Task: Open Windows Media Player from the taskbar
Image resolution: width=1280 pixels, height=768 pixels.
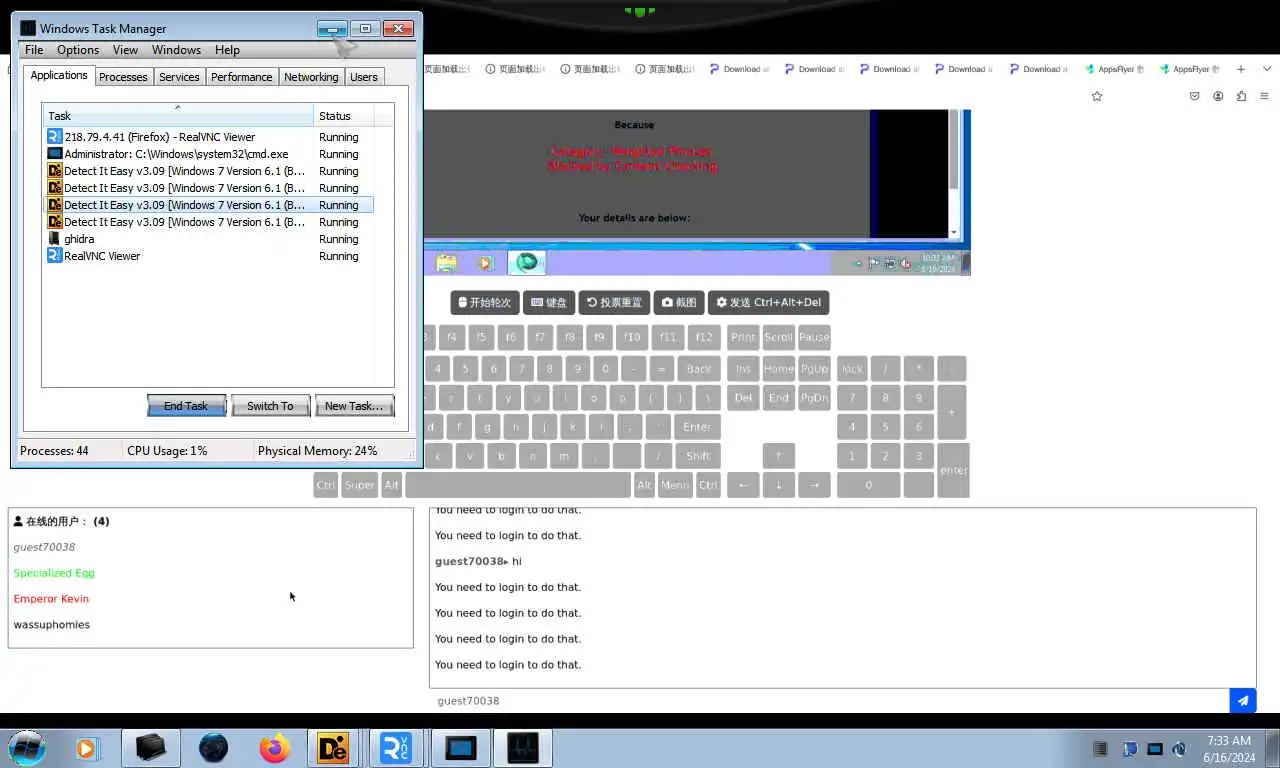Action: [87, 748]
